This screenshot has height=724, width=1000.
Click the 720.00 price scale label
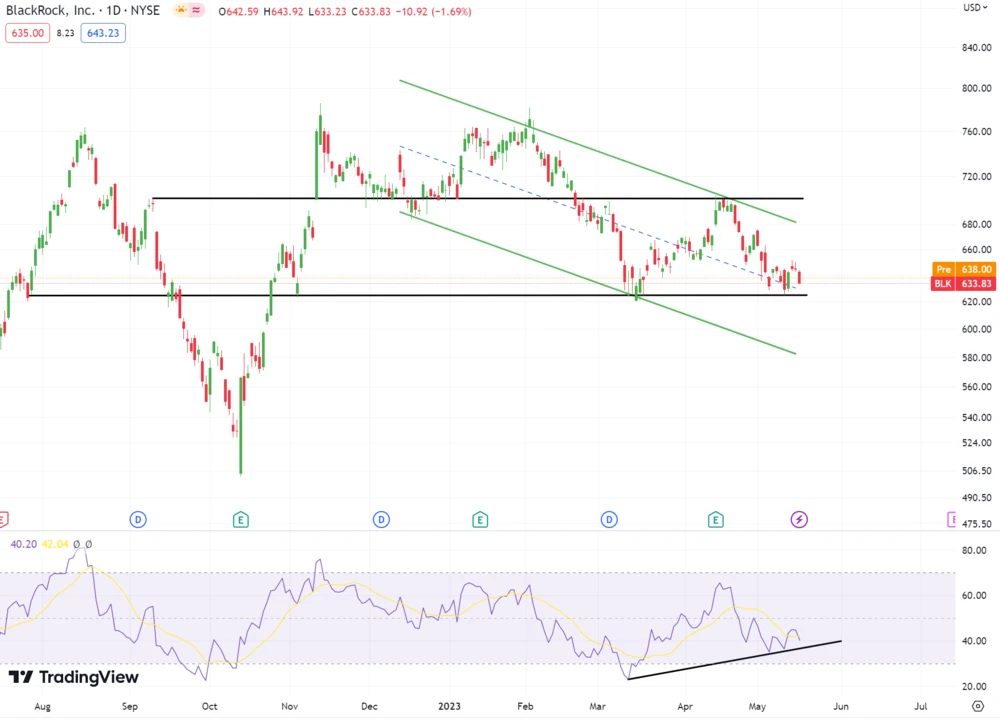(976, 176)
